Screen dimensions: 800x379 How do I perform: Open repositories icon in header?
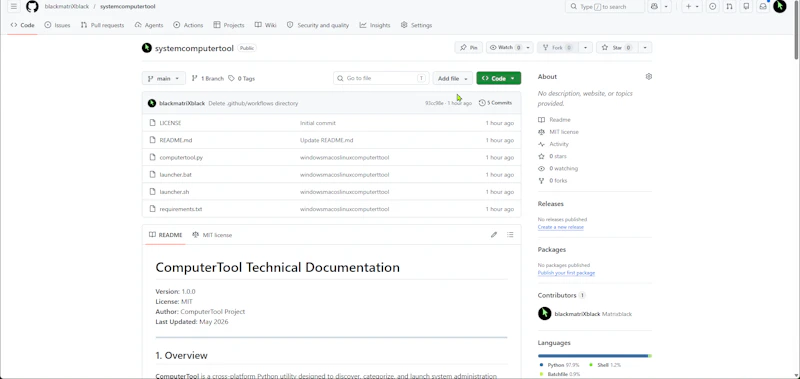pyautogui.click(x=746, y=7)
